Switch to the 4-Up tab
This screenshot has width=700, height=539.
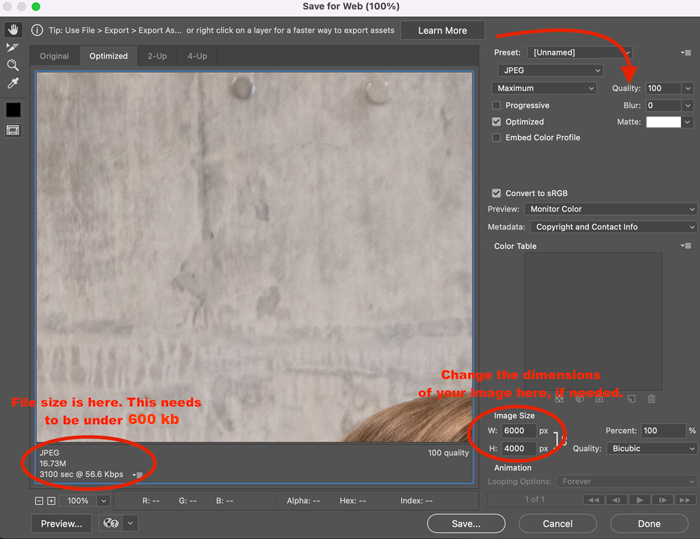[197, 56]
